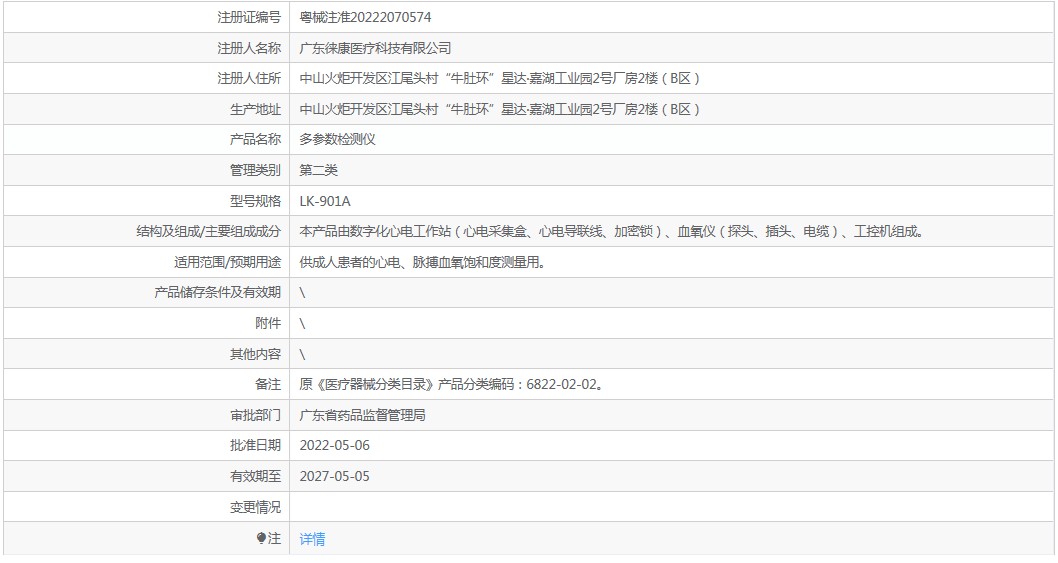Select the structure description starting 本产品由数字化心电工作站
Image resolution: width=1058 pixels, height=563 pixels.
tap(611, 232)
